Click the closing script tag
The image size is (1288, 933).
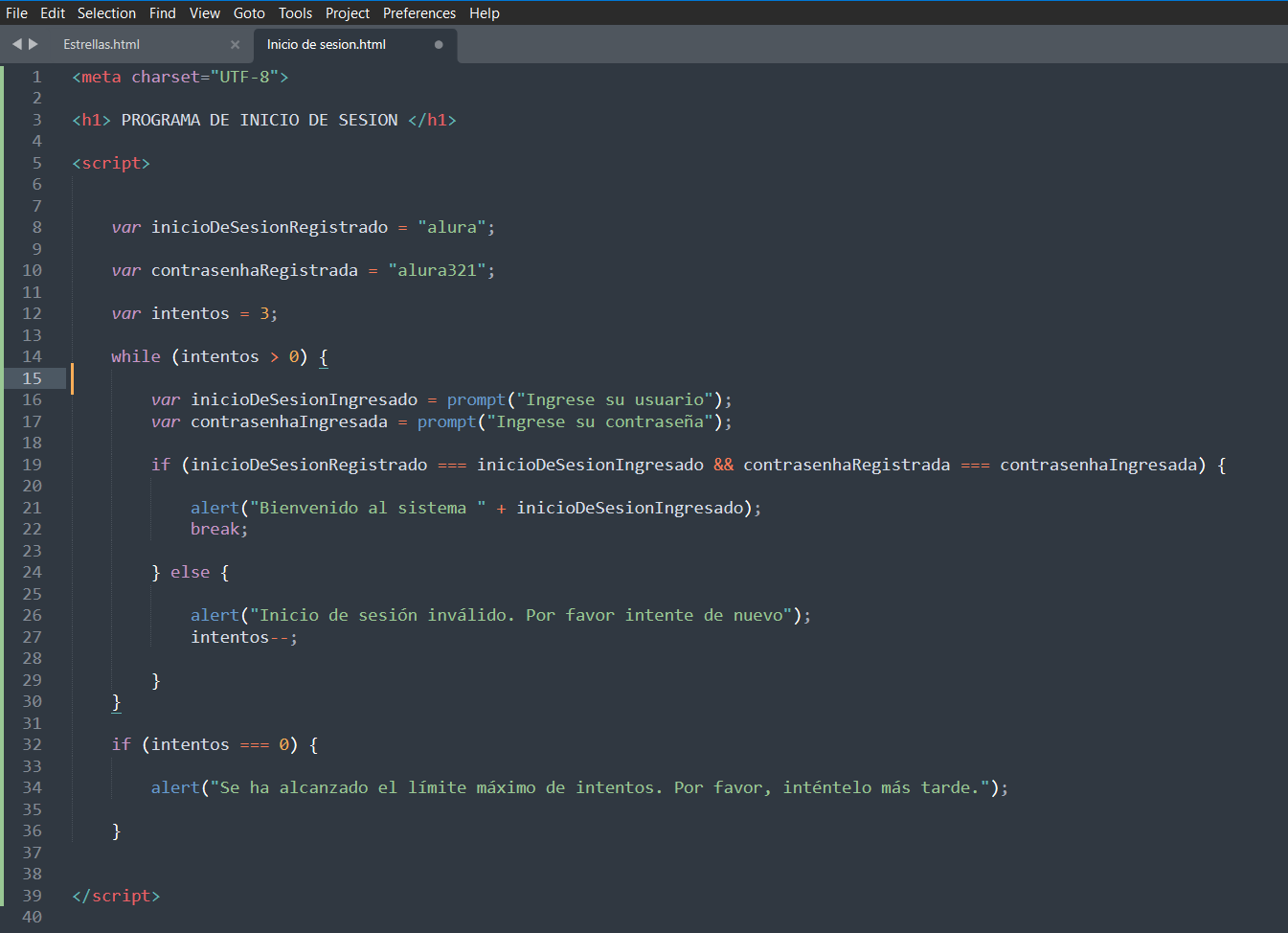pos(116,896)
